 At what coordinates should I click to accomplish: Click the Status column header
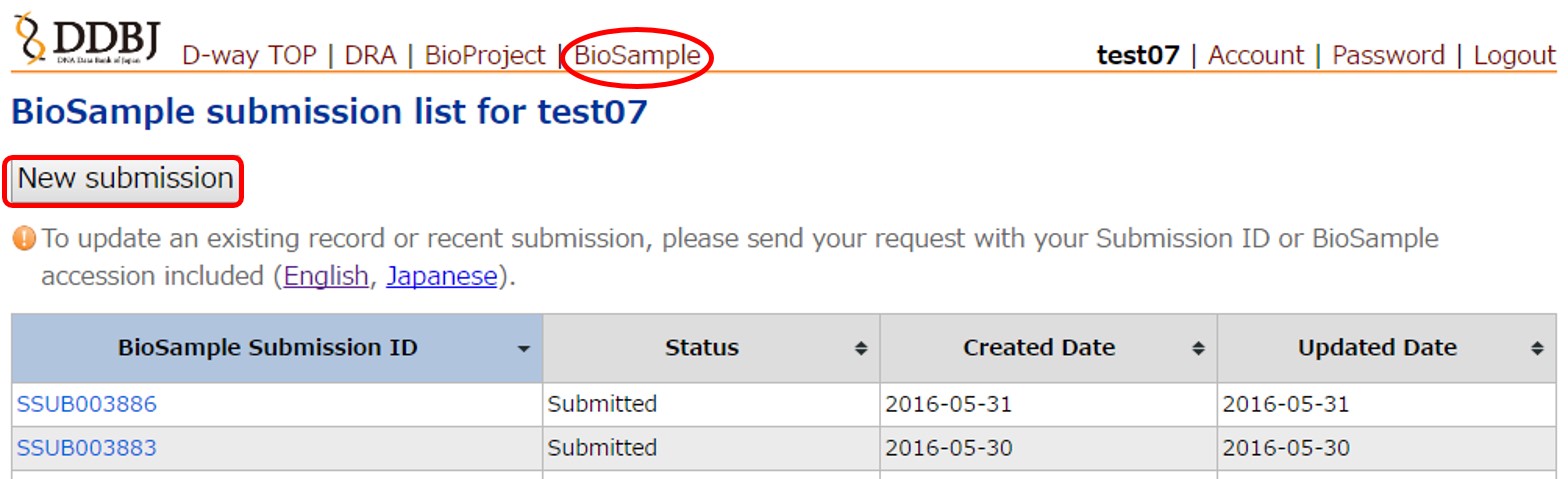click(x=701, y=349)
